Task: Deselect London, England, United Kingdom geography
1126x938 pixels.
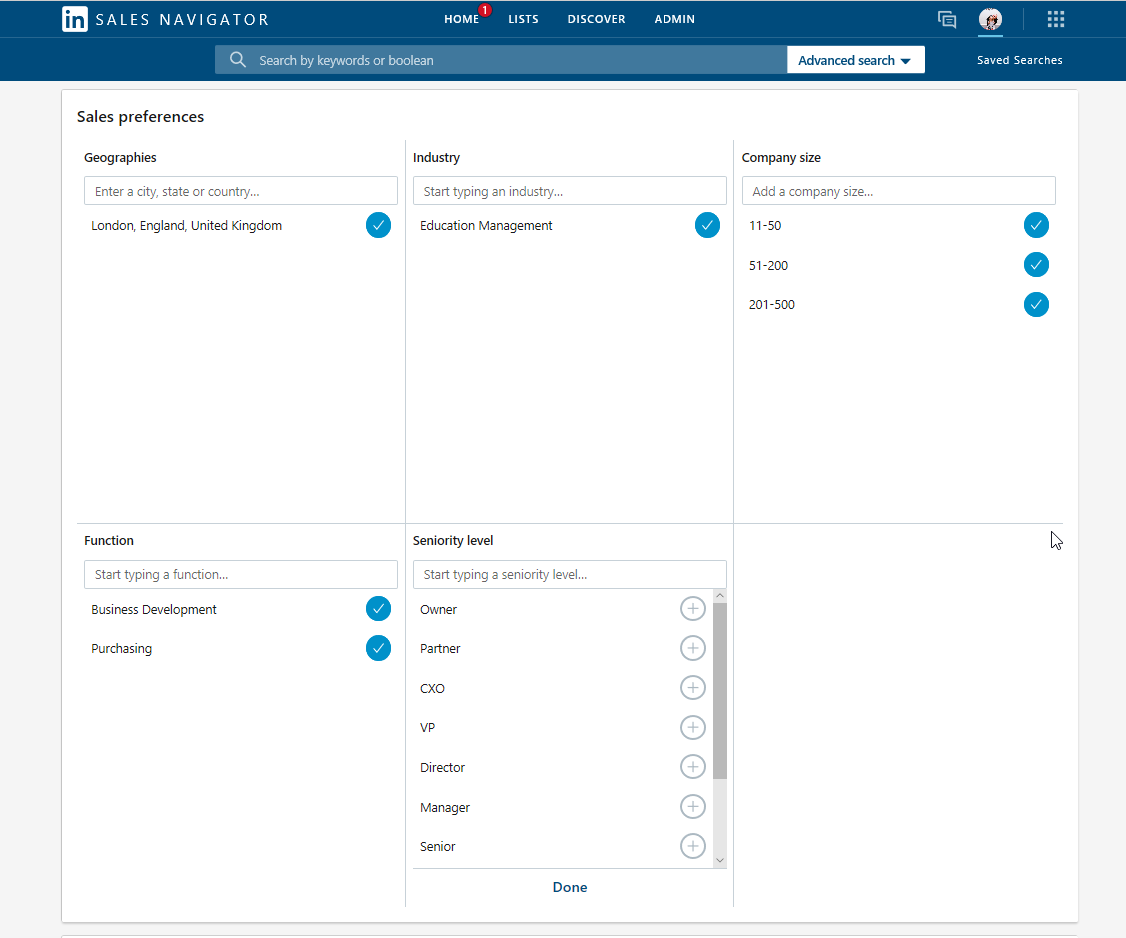Action: coord(378,225)
